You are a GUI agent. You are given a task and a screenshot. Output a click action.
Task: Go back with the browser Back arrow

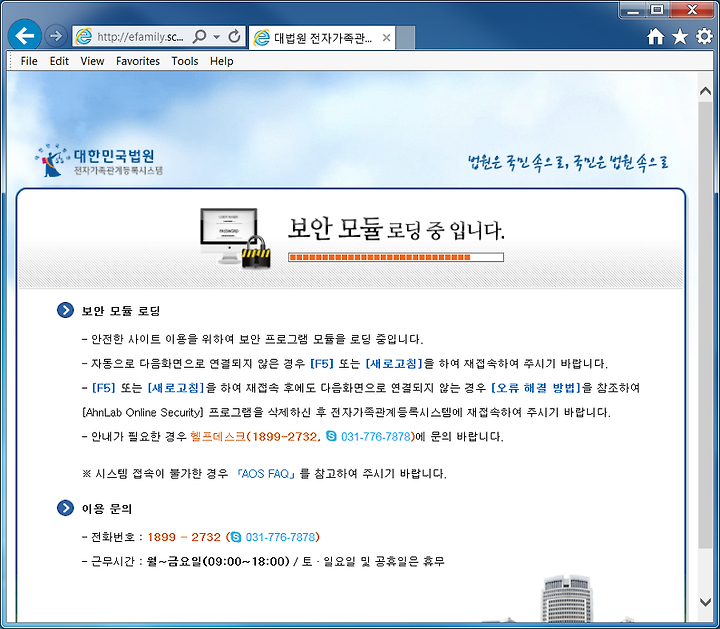coord(24,35)
